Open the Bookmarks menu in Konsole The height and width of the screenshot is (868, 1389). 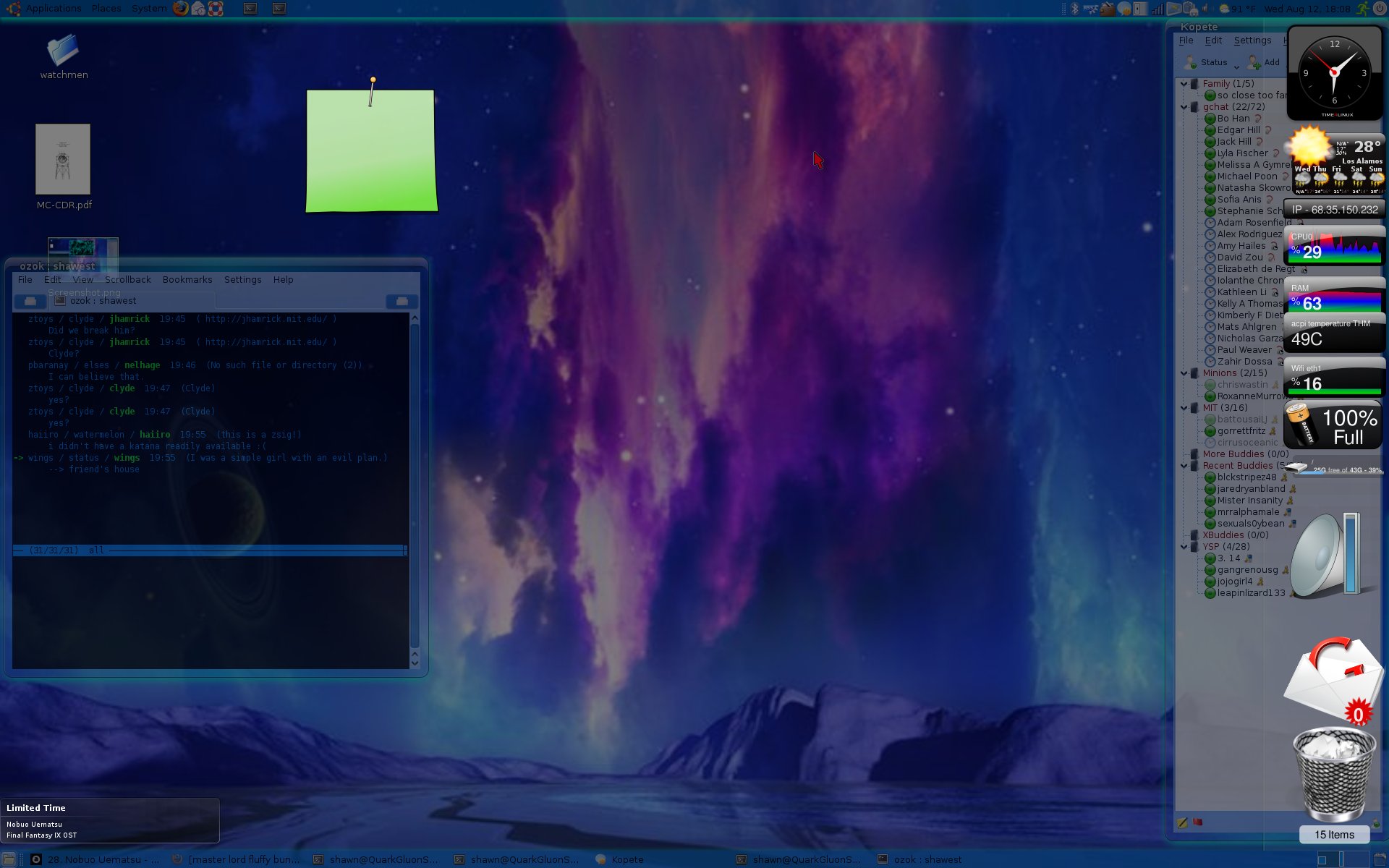(187, 280)
